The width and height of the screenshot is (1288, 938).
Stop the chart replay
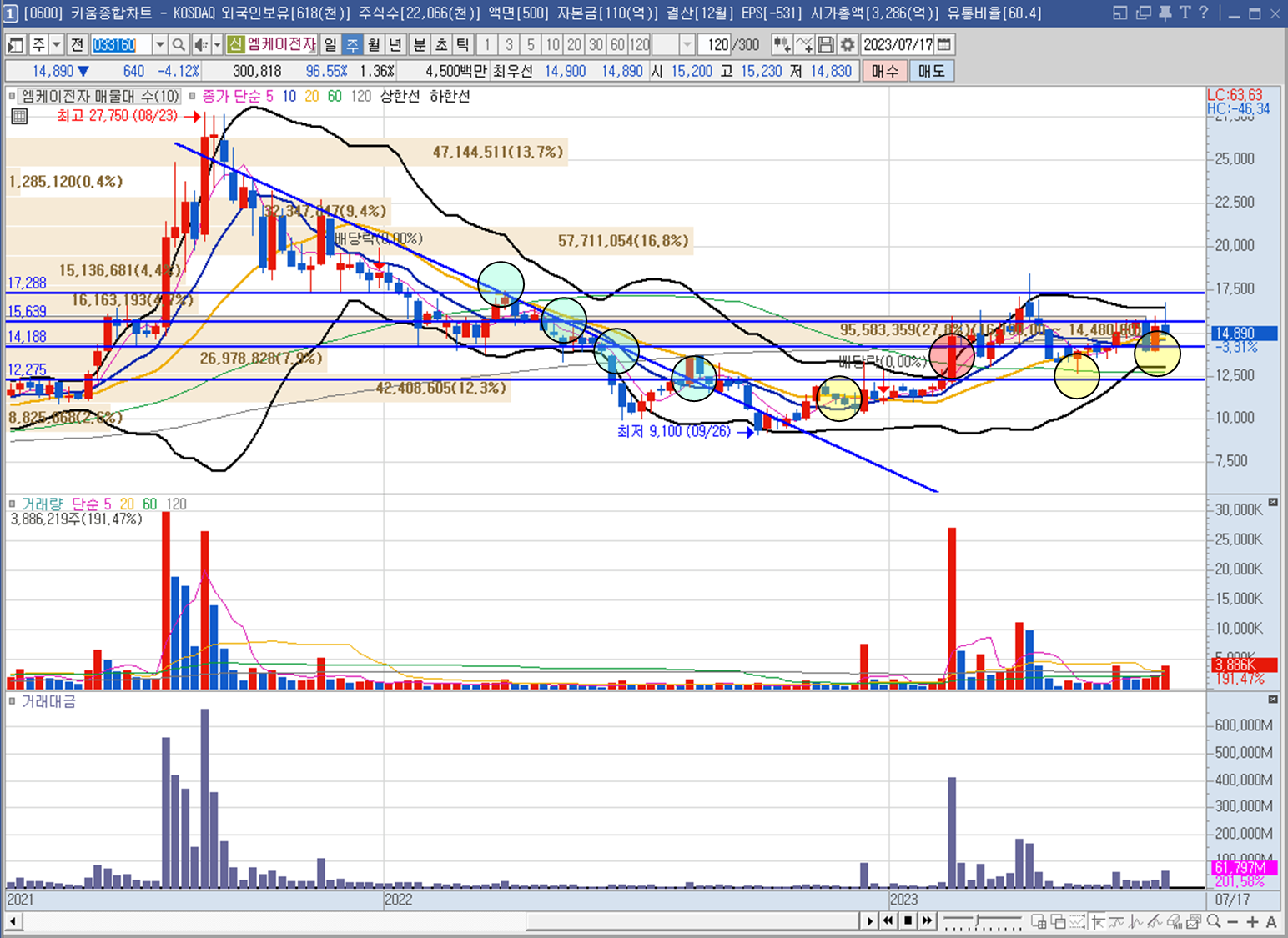coord(908,921)
